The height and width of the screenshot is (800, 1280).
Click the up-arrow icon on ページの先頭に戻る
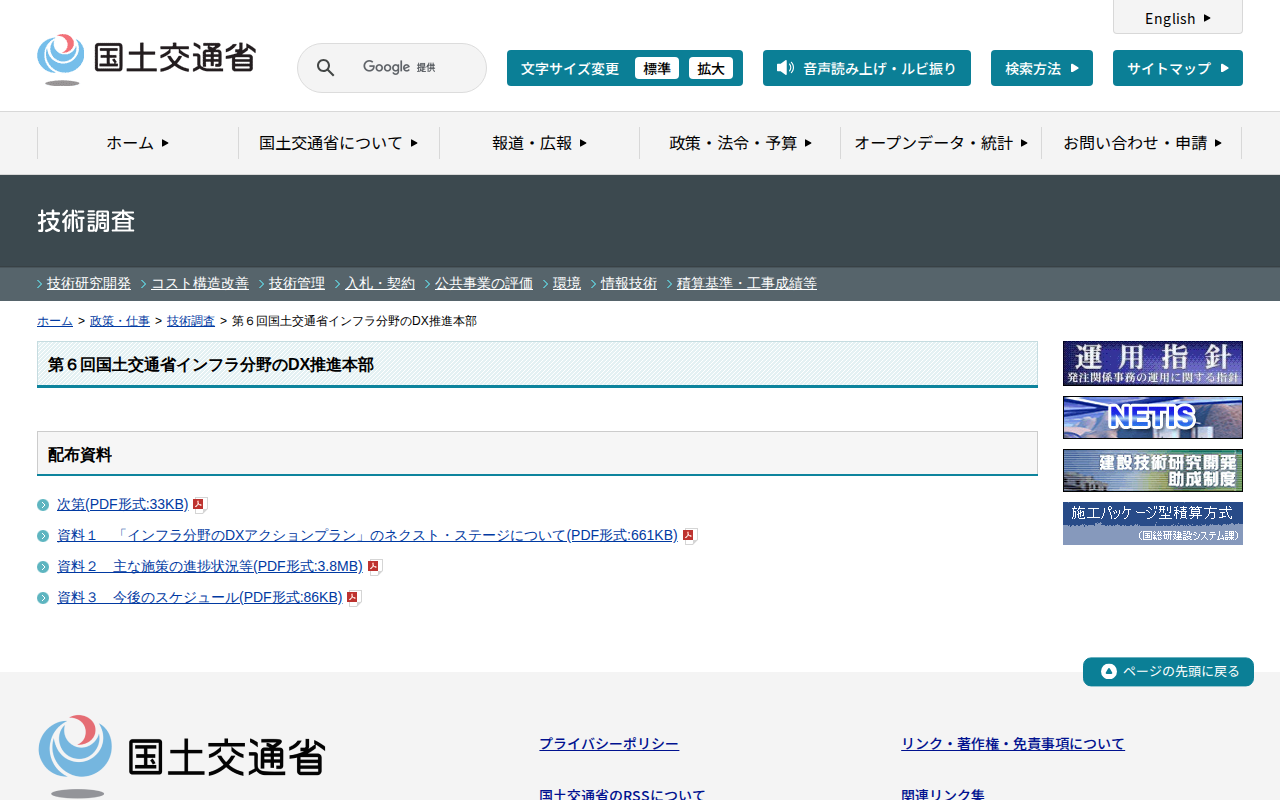click(x=1108, y=671)
